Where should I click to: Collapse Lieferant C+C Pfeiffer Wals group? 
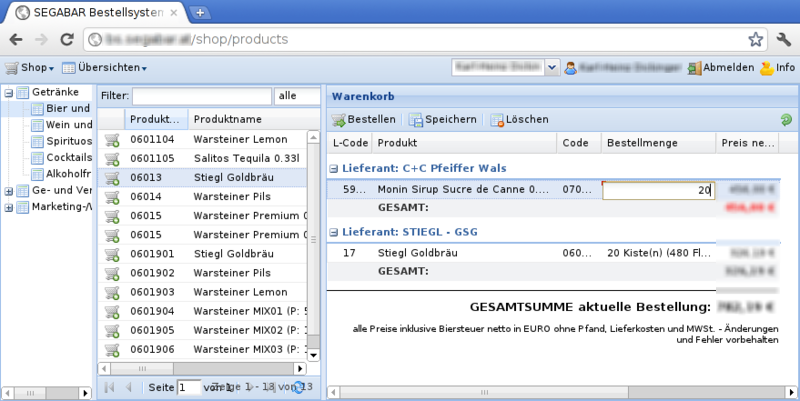coord(334,169)
